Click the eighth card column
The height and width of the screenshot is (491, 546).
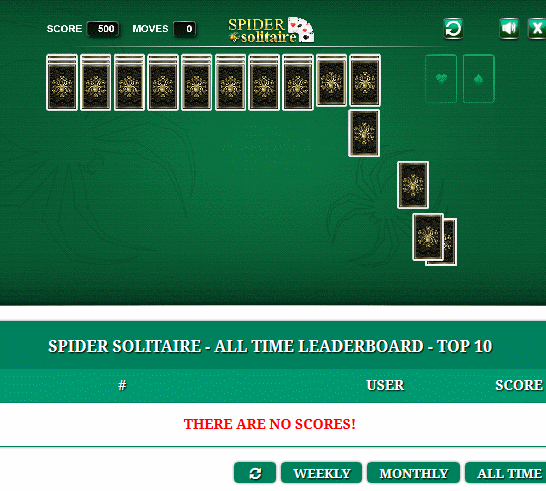(x=298, y=83)
